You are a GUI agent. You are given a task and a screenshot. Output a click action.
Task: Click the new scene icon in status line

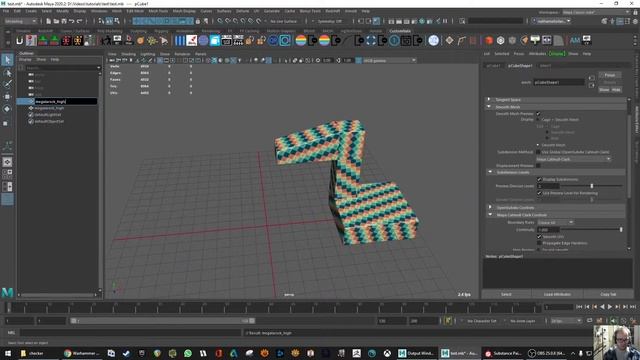49,21
